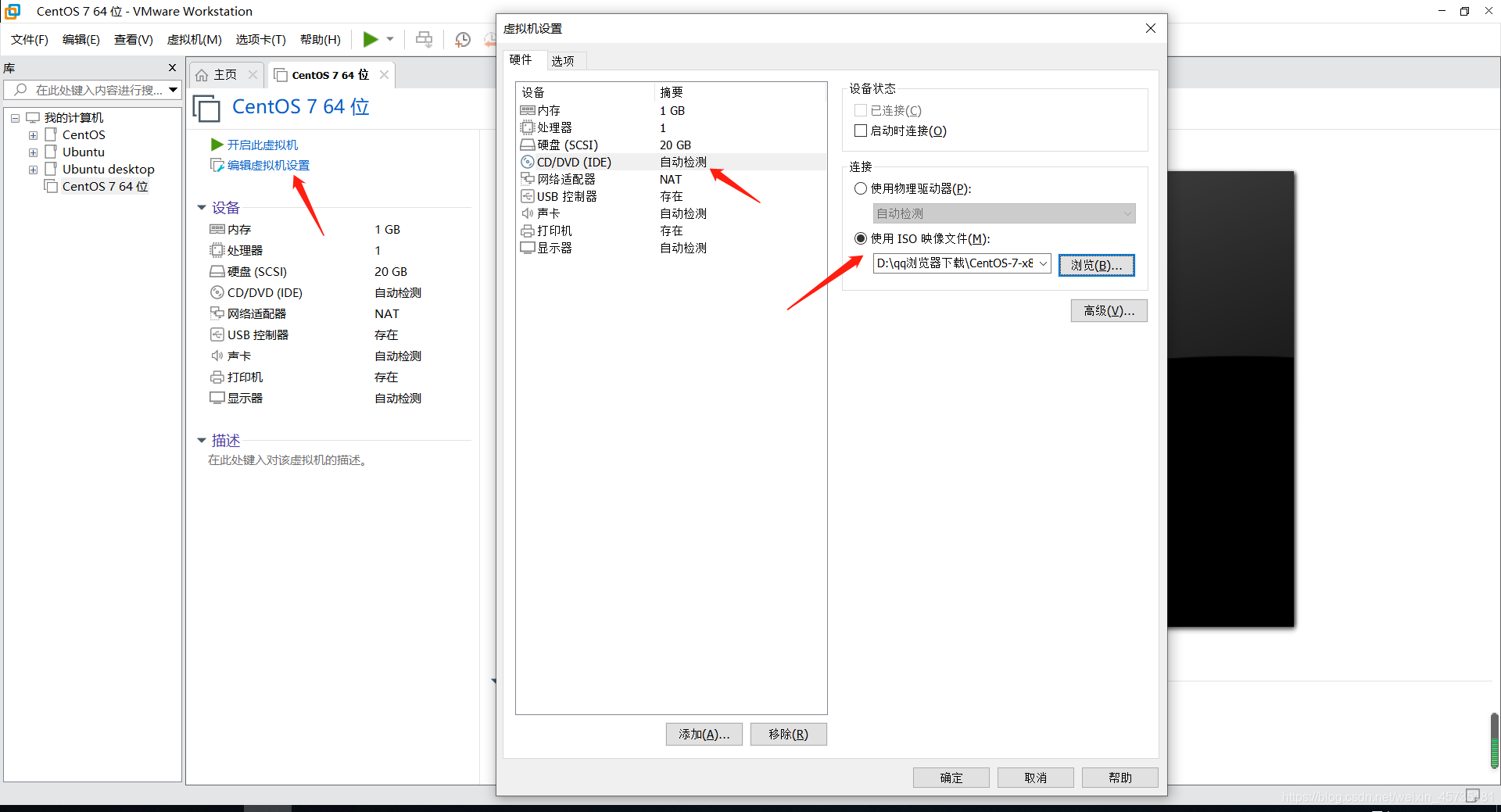
Task: Click 内存 memory icon in main device list
Action: click(x=217, y=229)
